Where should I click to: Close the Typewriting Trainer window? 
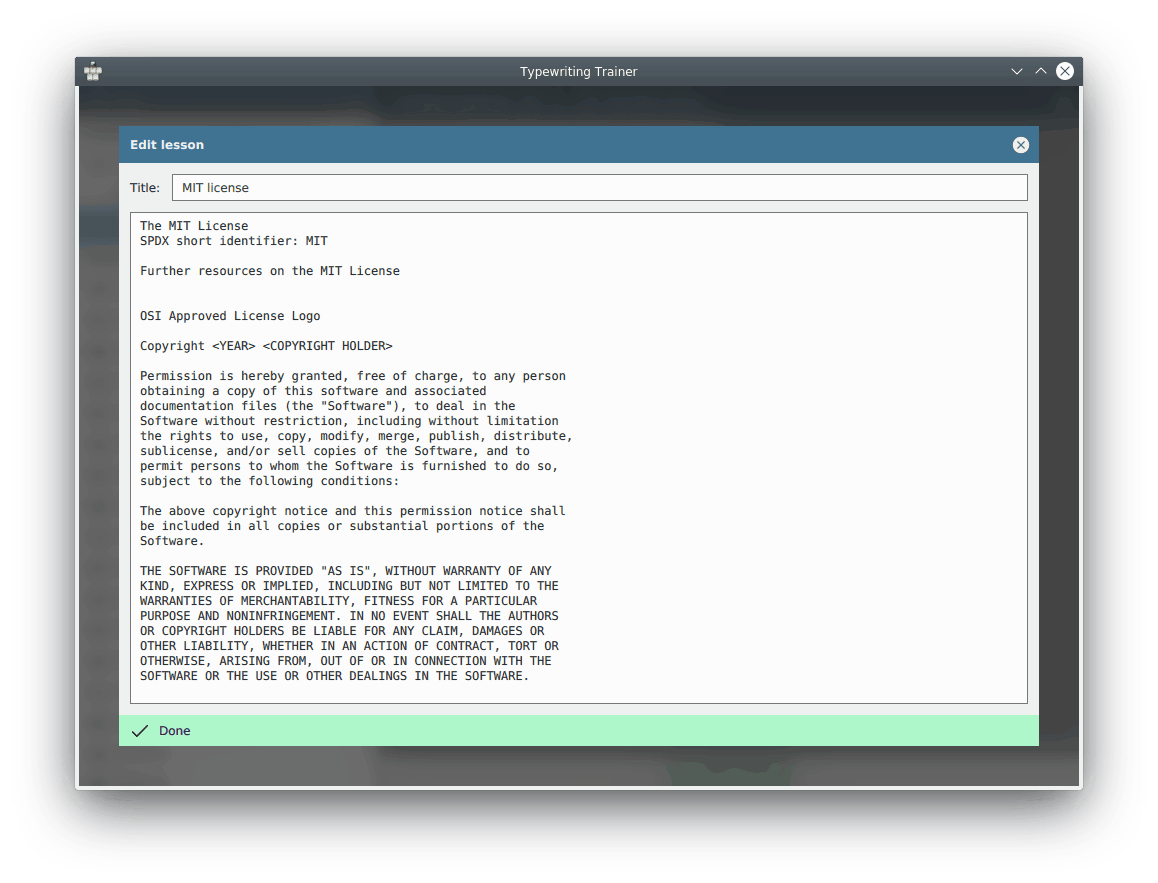click(1064, 71)
